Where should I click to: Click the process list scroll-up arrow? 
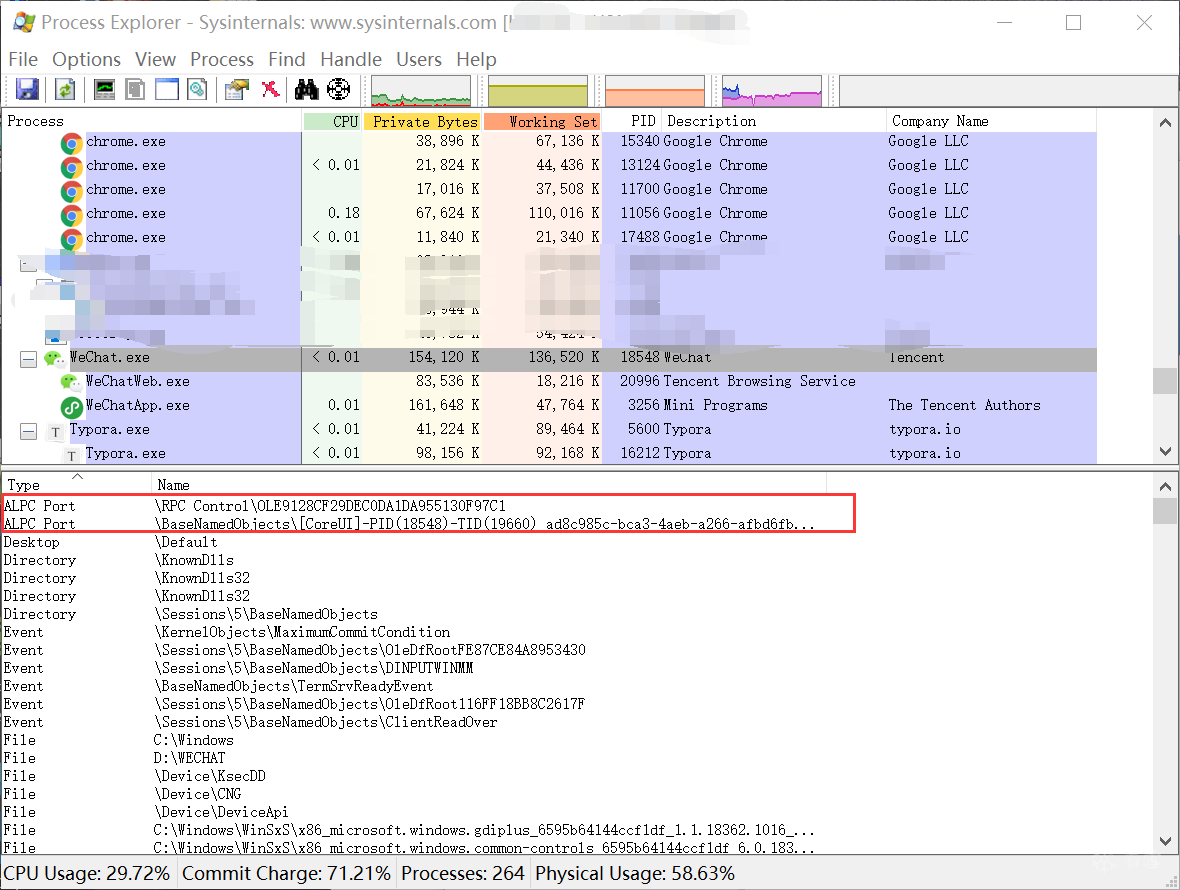[x=1165, y=123]
